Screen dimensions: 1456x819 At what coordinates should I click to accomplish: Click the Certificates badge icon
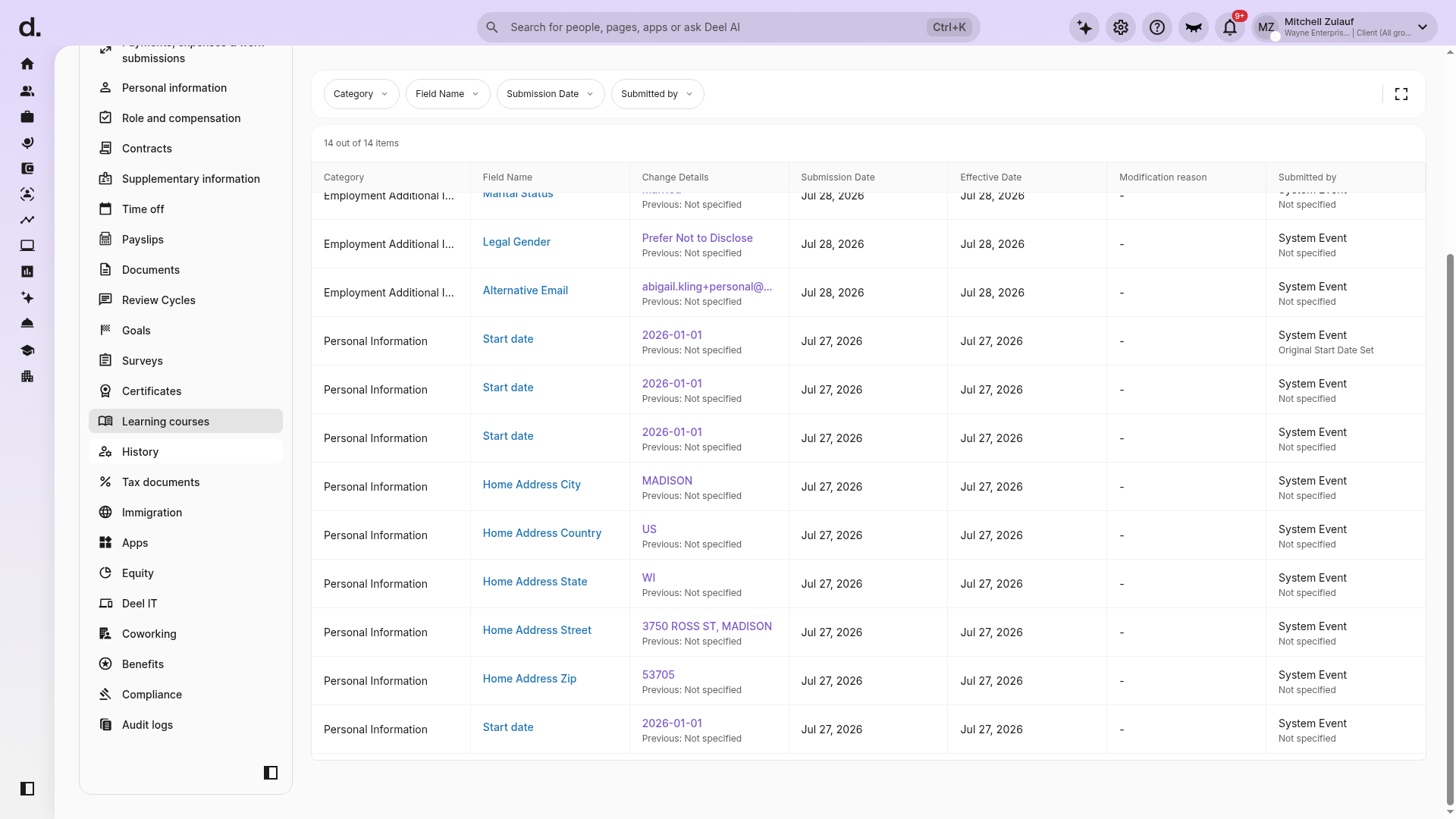[105, 391]
